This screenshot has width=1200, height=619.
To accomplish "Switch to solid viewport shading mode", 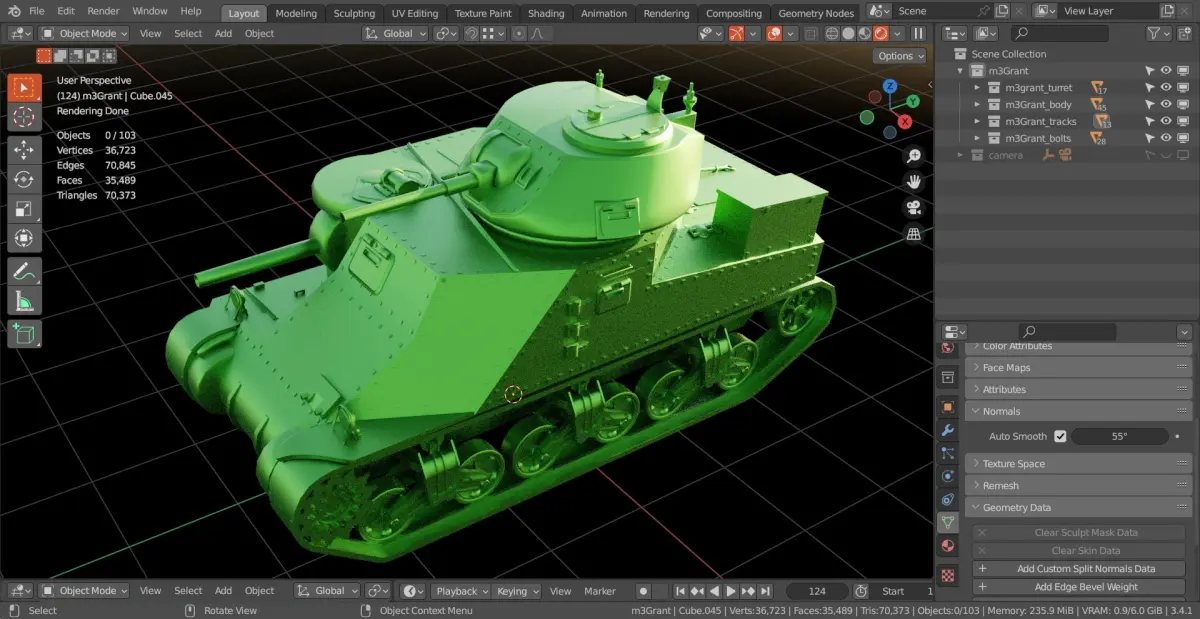I will (x=849, y=33).
